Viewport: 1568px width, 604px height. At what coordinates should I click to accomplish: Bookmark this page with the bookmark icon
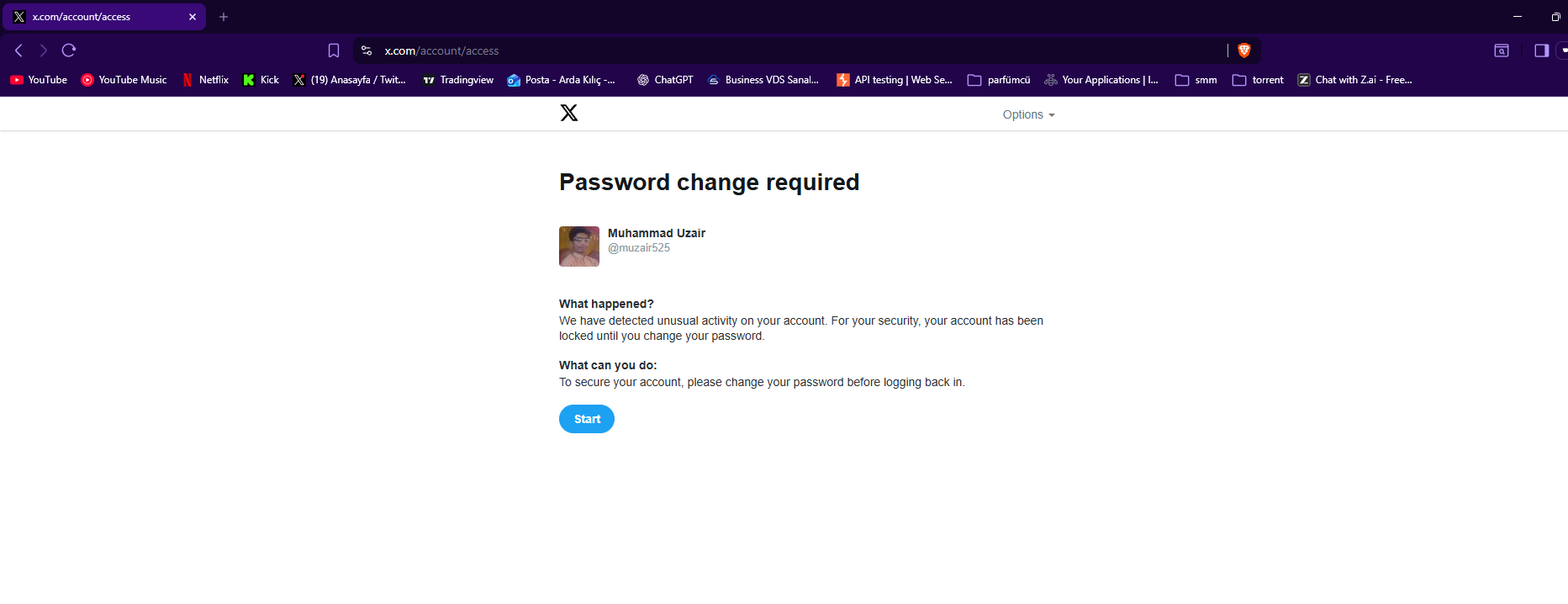point(334,50)
